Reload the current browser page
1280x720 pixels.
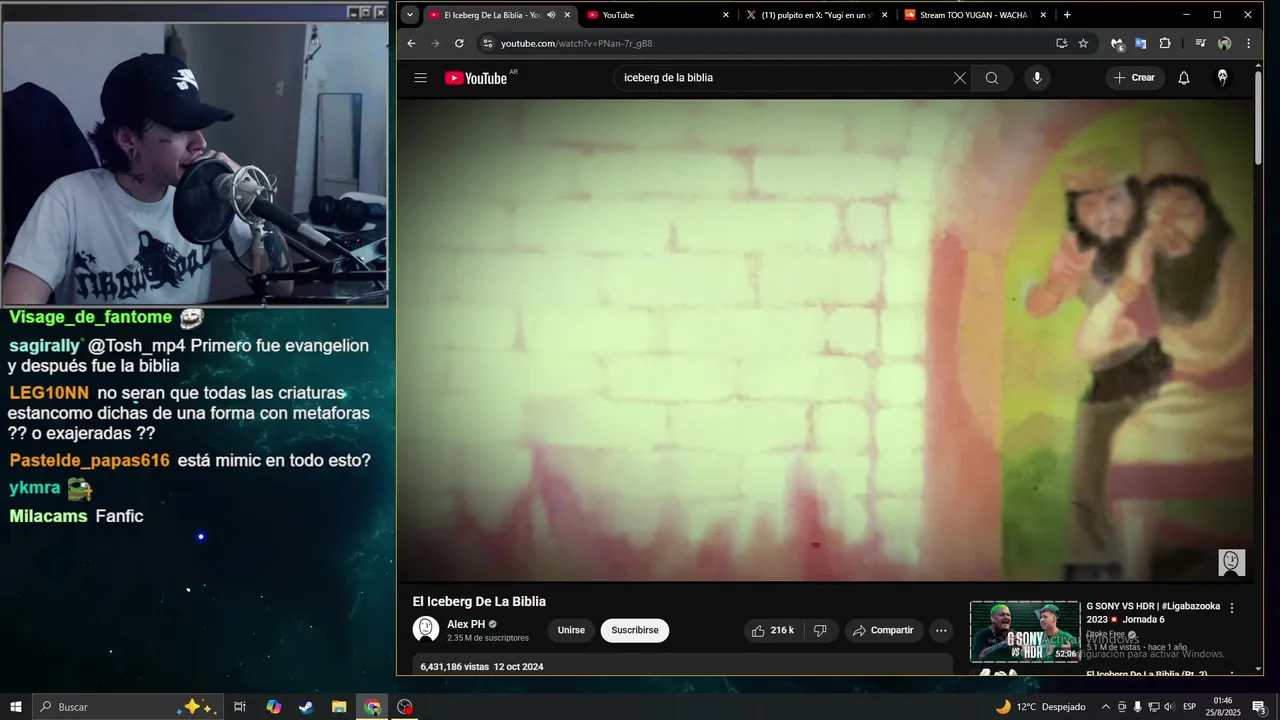point(459,43)
